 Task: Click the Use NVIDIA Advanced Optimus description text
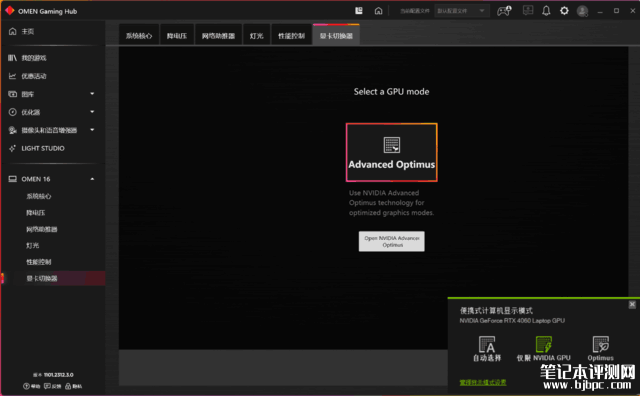pyautogui.click(x=391, y=203)
